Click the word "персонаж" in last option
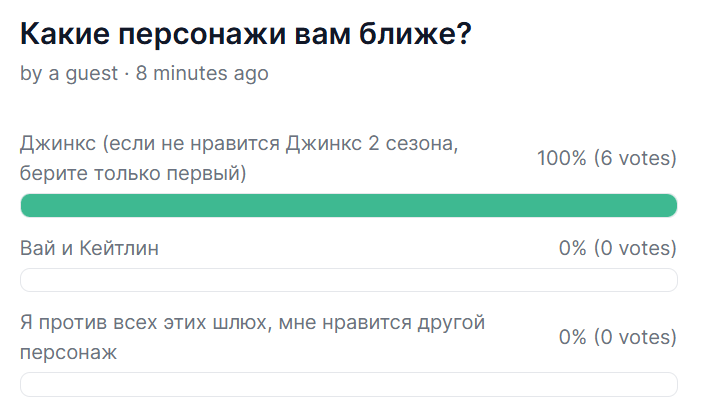Image resolution: width=705 pixels, height=420 pixels. coord(68,353)
